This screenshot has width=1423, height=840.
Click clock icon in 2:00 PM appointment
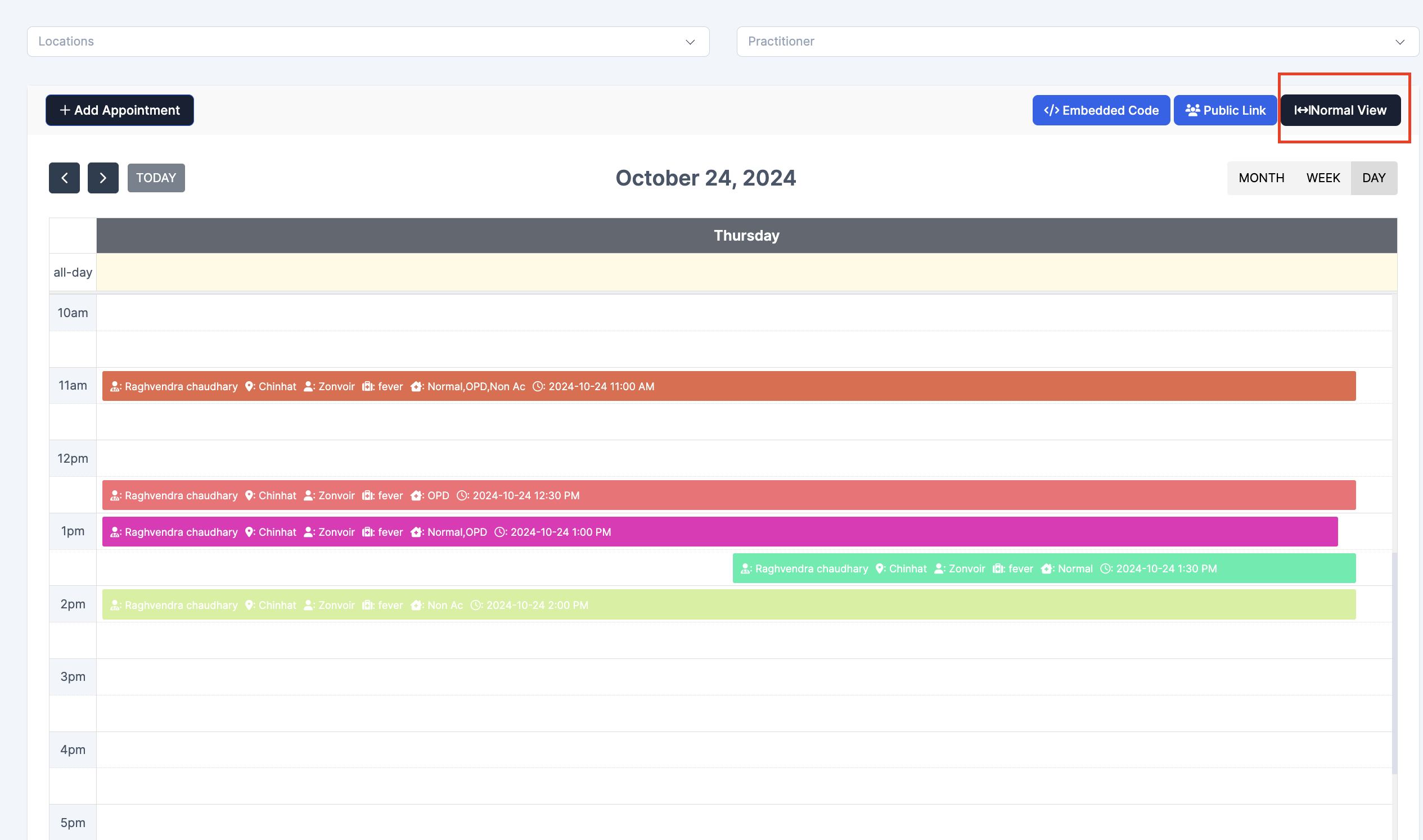tap(476, 605)
